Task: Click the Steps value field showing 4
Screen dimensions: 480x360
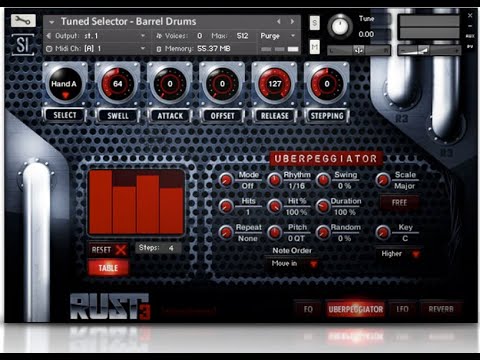Action: pos(159,248)
